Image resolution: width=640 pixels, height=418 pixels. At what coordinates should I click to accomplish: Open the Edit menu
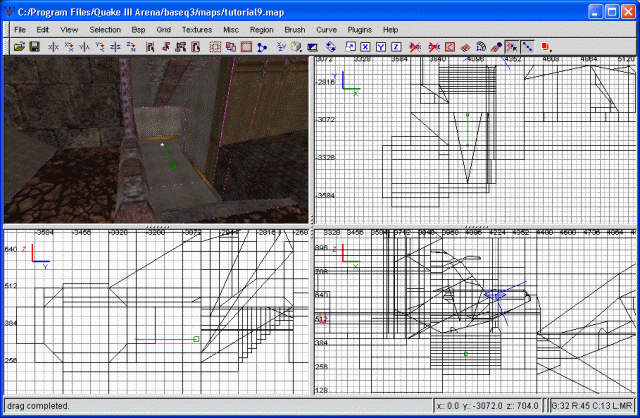coord(42,30)
